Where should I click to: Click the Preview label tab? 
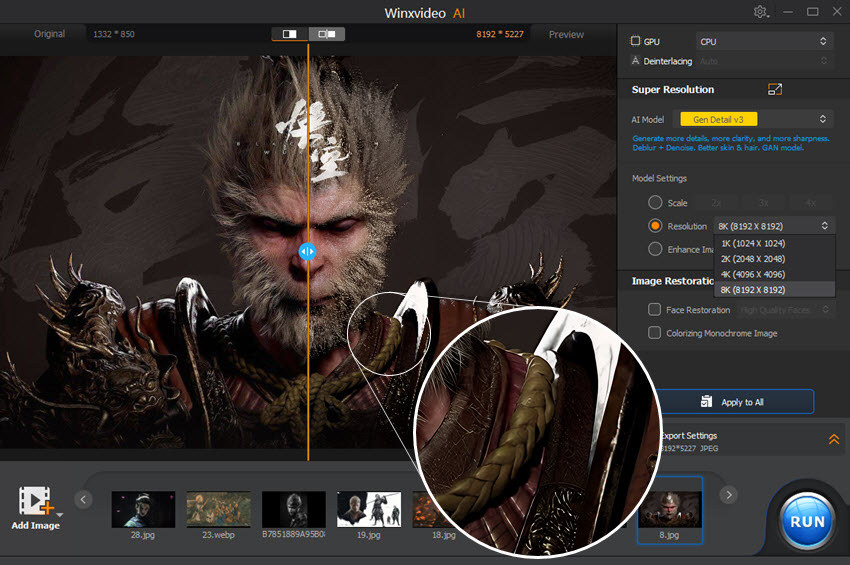pyautogui.click(x=566, y=34)
